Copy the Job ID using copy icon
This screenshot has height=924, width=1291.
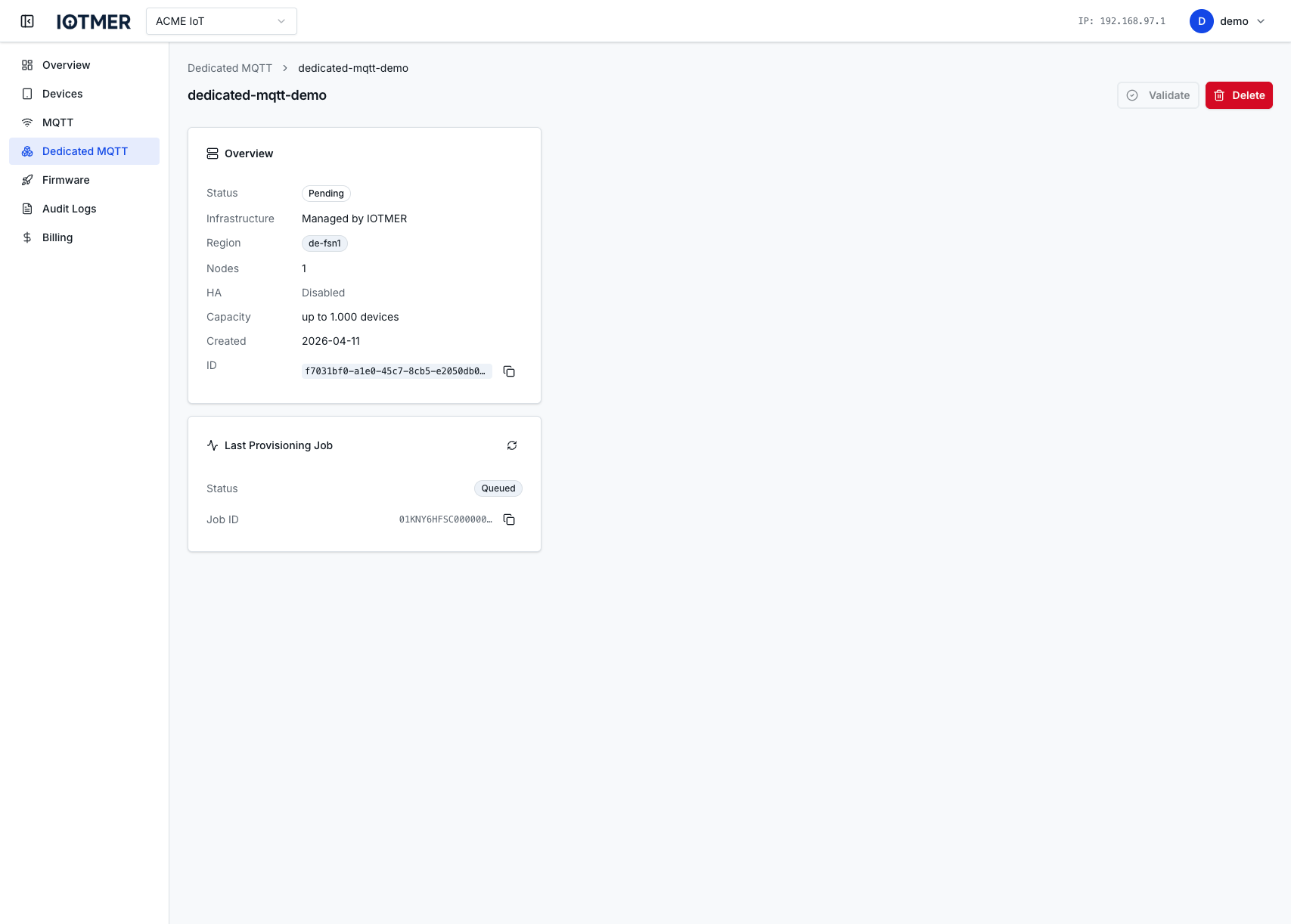click(509, 519)
